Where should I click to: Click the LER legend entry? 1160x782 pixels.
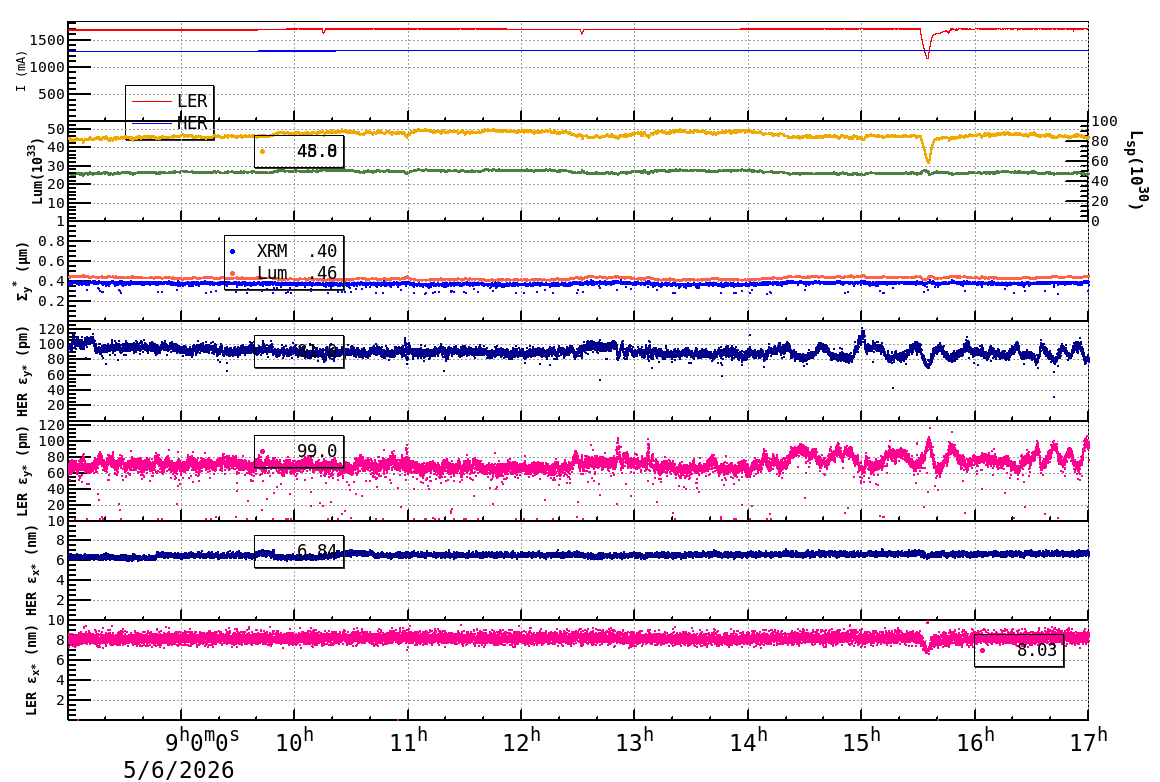pos(169,101)
